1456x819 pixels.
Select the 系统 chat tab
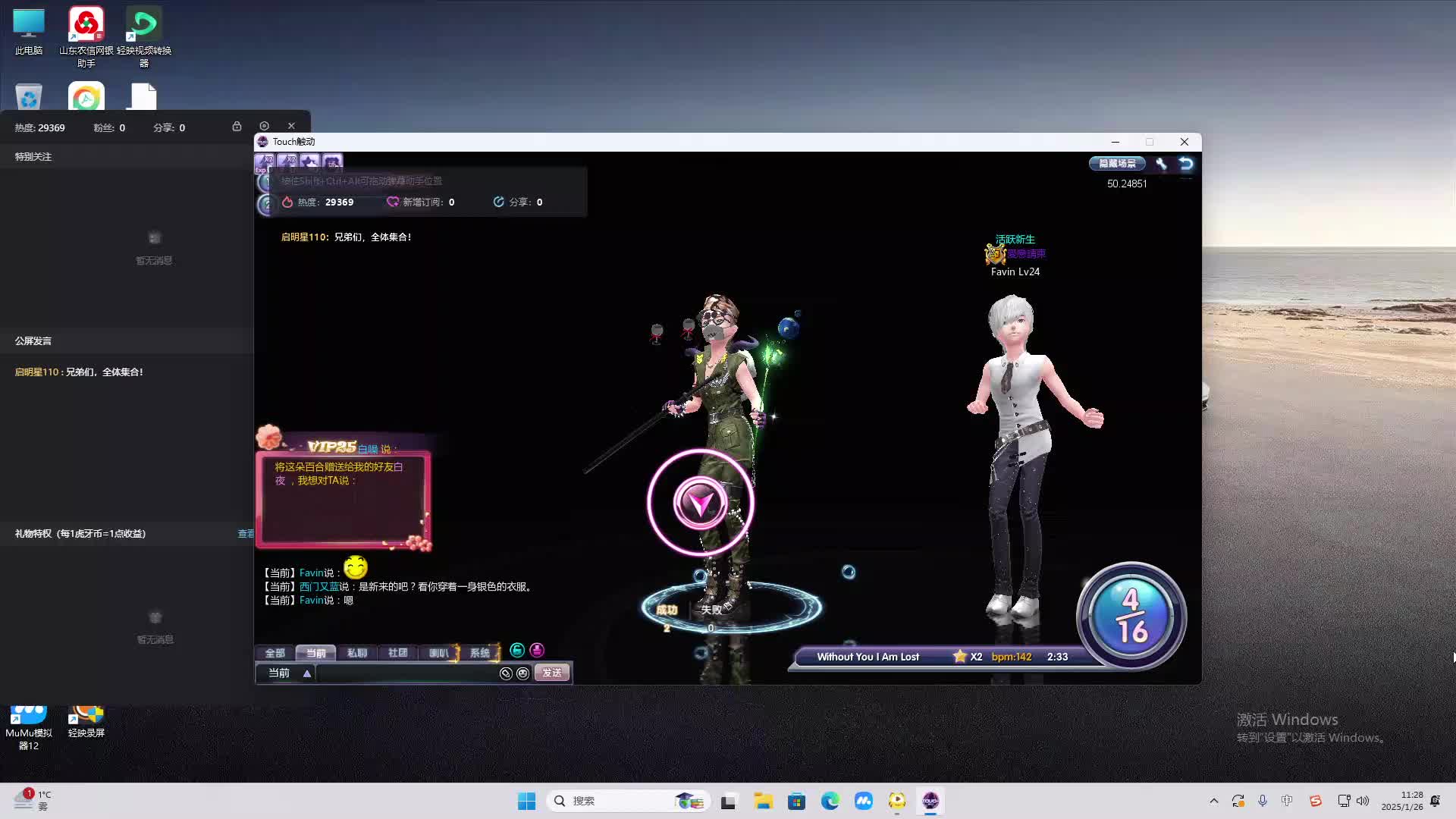pyautogui.click(x=479, y=653)
